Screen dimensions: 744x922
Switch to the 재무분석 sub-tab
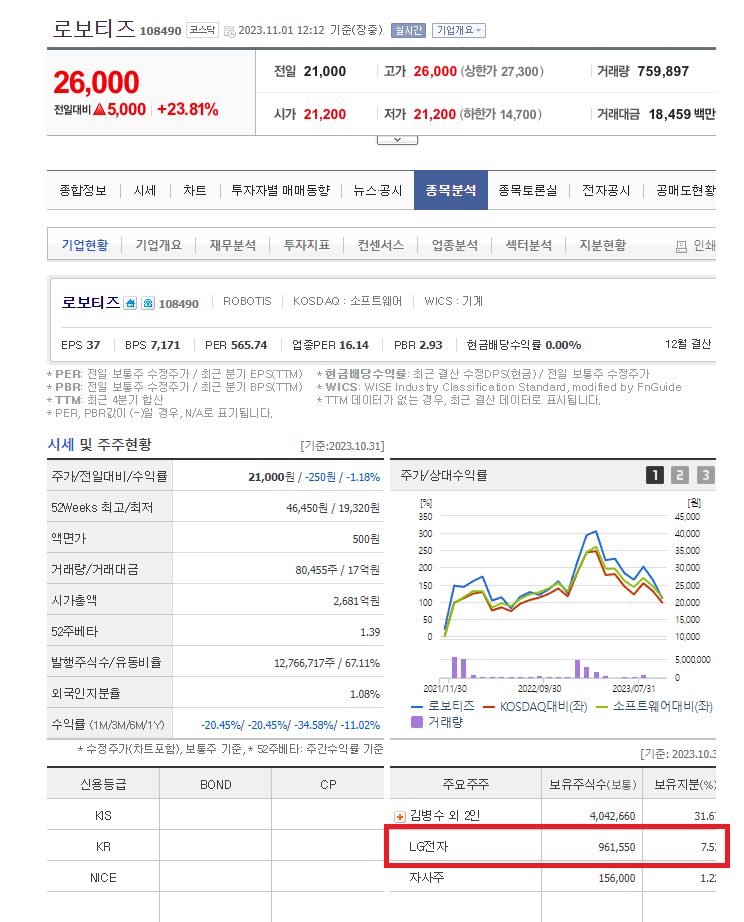(x=232, y=245)
